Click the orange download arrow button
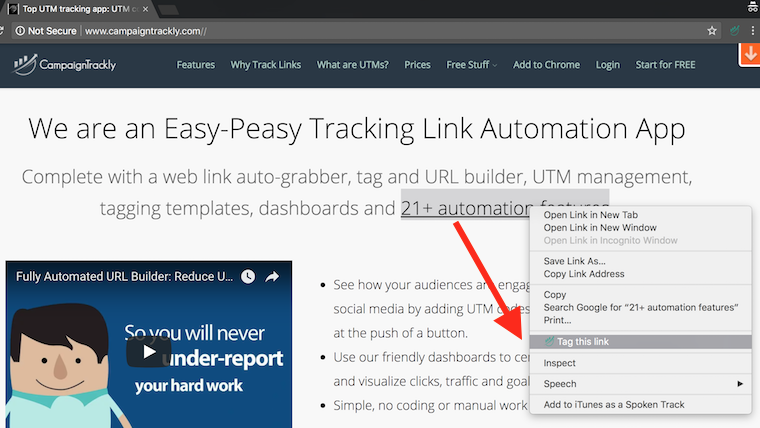The width and height of the screenshot is (760, 428). click(x=749, y=54)
